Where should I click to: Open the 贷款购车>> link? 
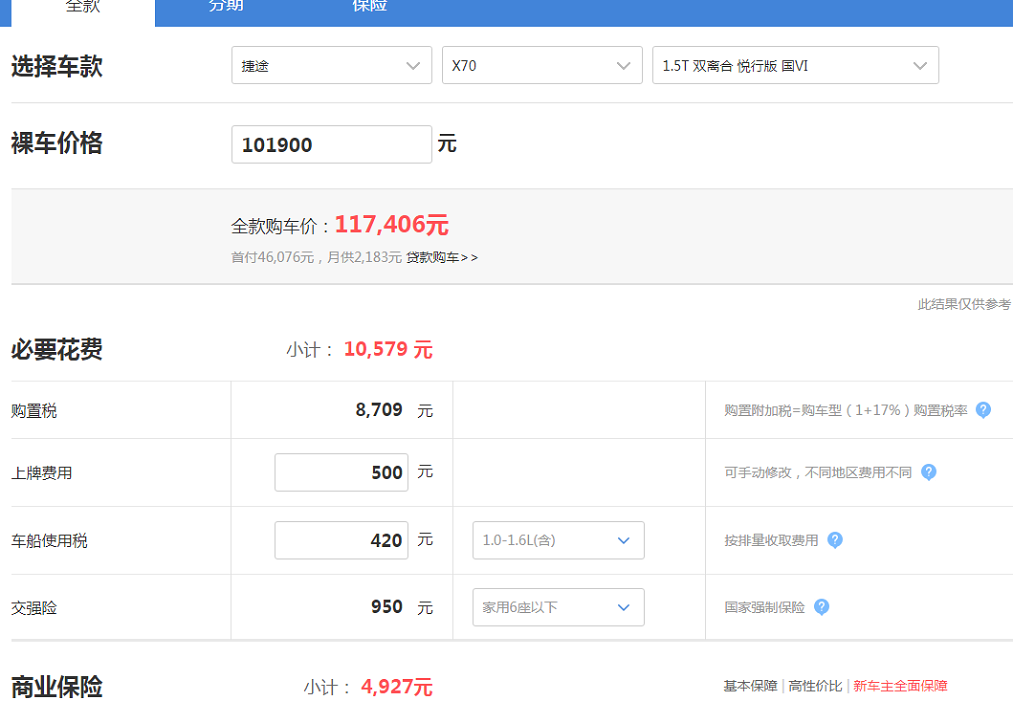click(x=442, y=258)
